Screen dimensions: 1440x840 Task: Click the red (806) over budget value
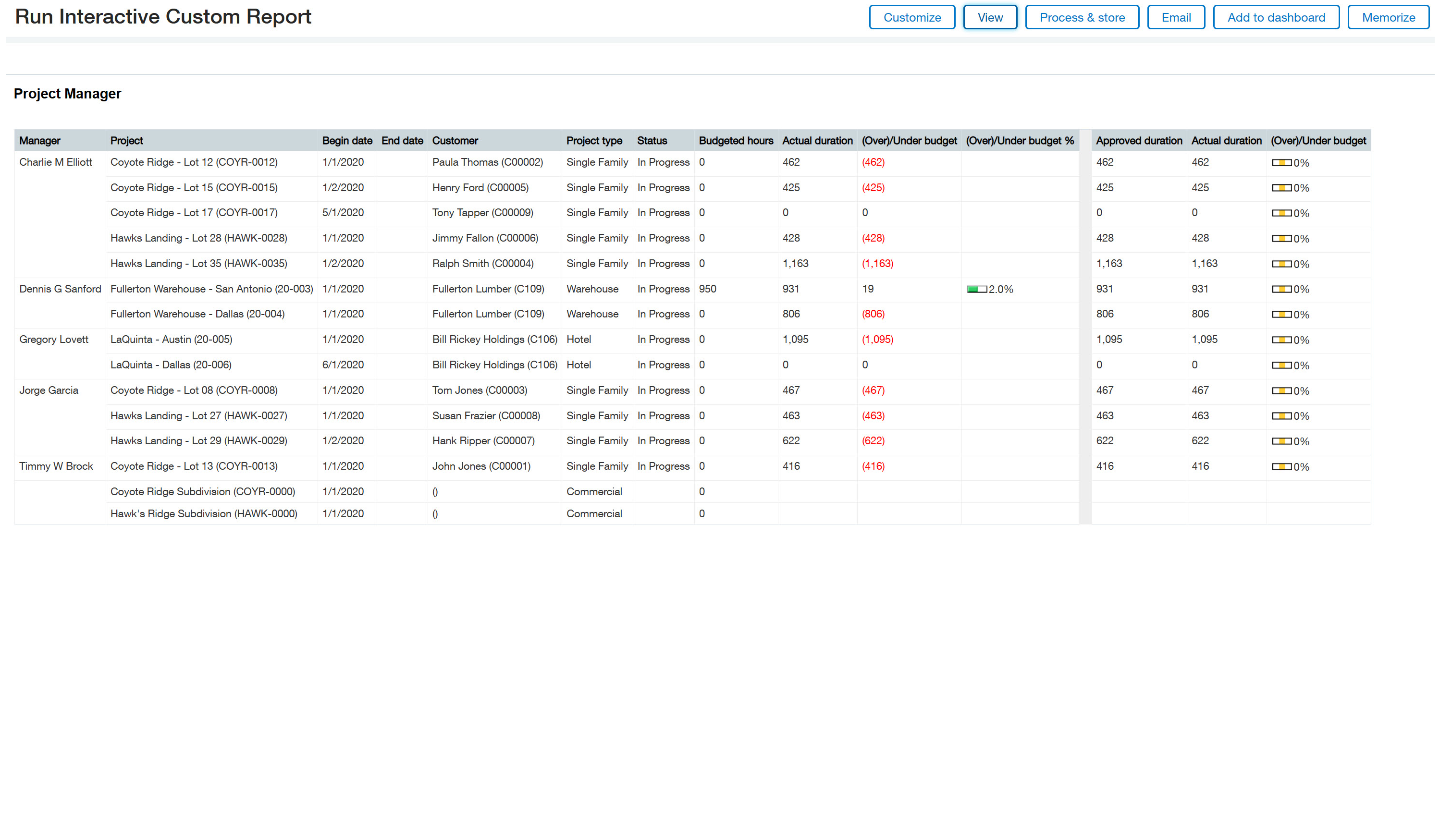point(873,314)
